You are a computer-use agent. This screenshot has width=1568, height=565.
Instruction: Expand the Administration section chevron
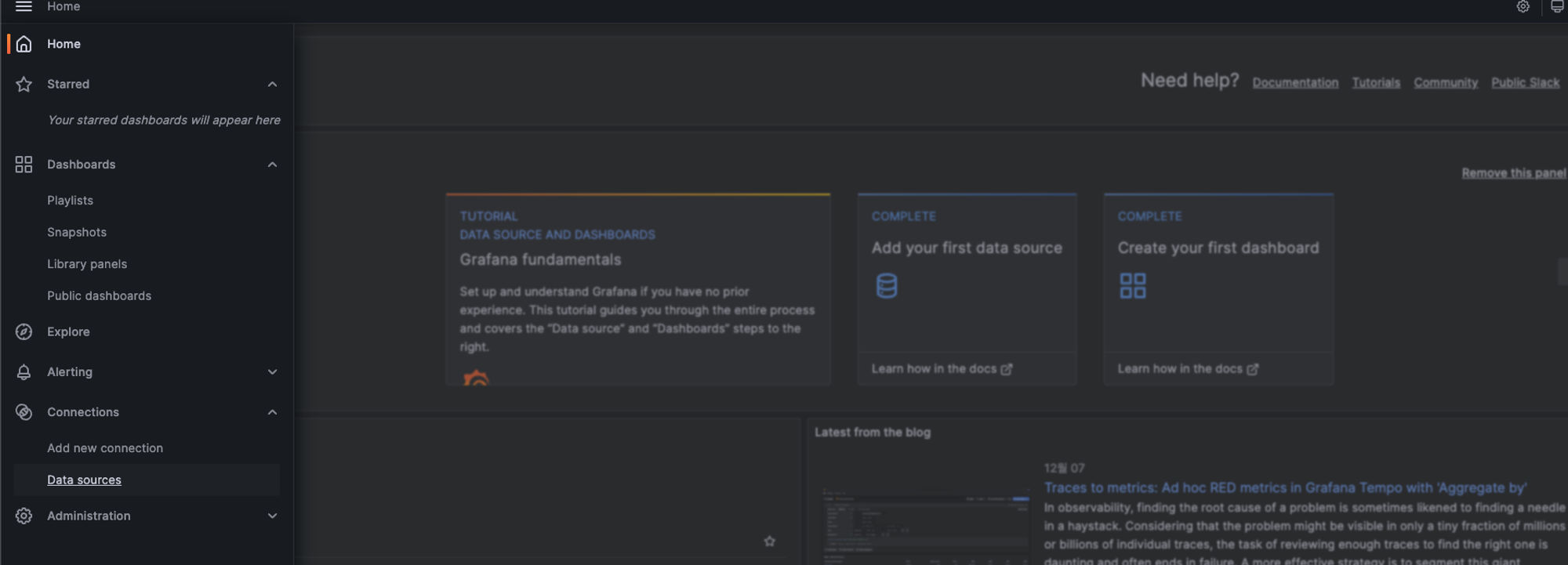(272, 516)
